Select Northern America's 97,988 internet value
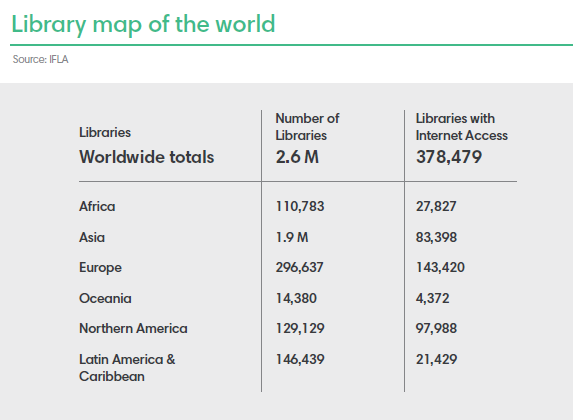The width and height of the screenshot is (573, 420). tap(436, 328)
